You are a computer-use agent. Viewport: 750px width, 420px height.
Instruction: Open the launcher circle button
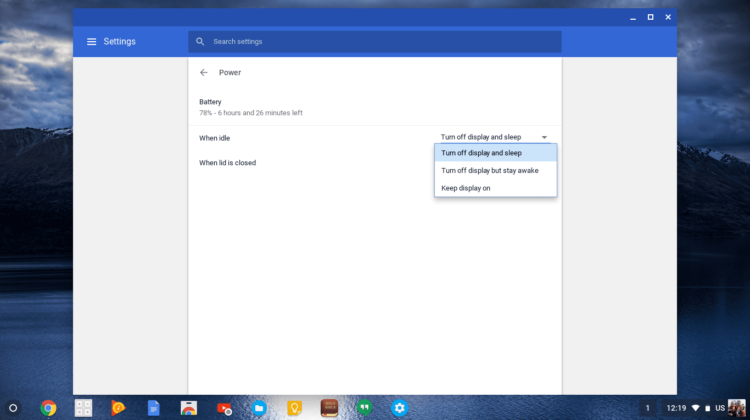(13, 407)
